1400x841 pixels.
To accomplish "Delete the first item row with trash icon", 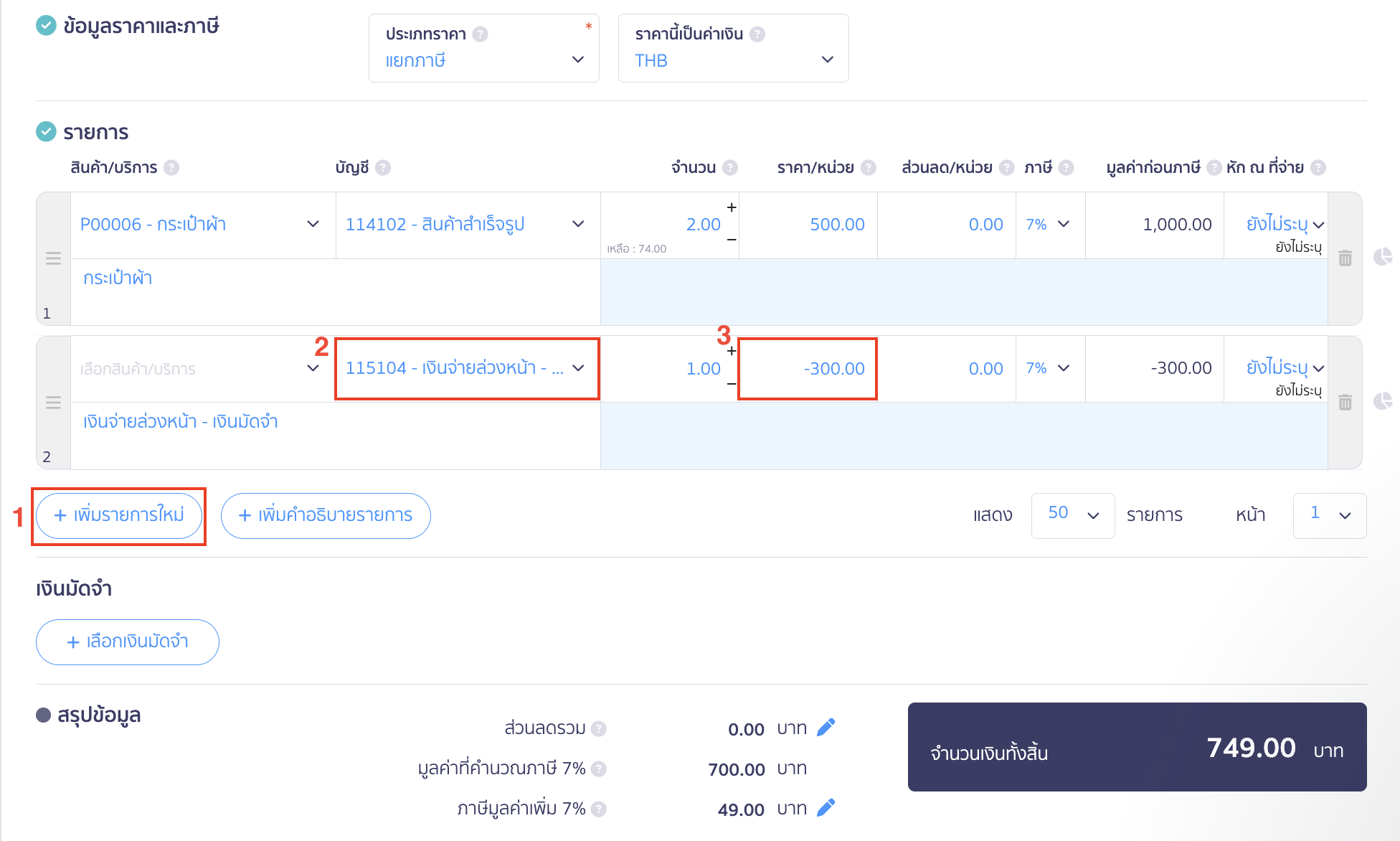I will coord(1345,258).
